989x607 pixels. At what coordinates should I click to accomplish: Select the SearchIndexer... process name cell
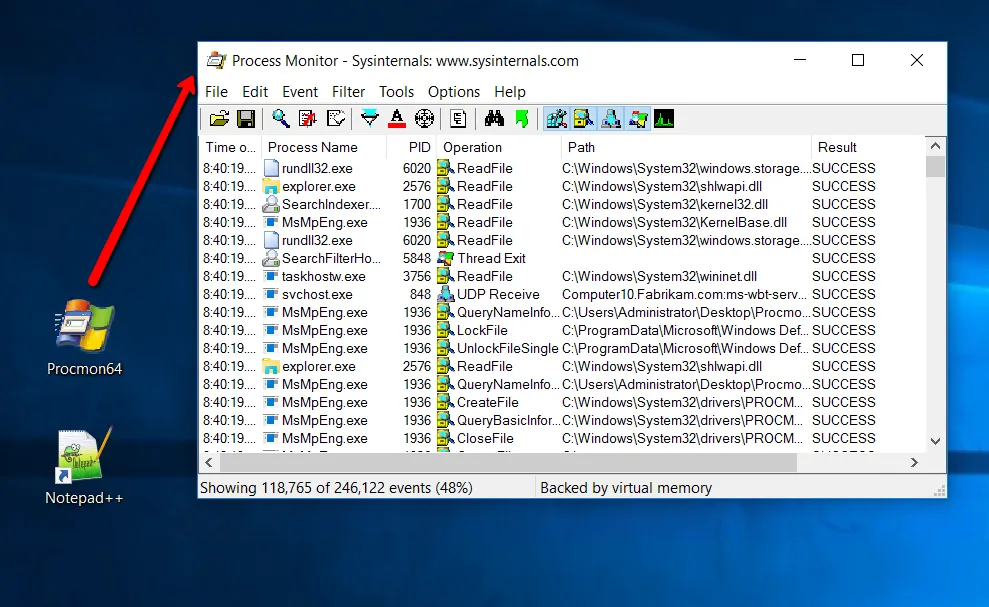(x=331, y=204)
